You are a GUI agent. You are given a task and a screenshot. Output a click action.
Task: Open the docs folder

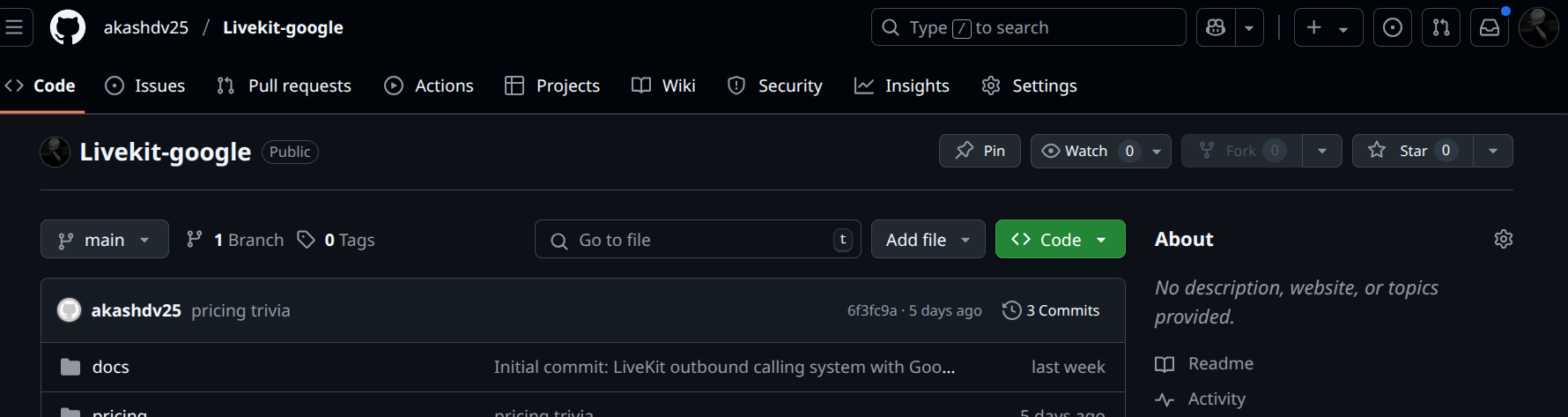point(111,367)
